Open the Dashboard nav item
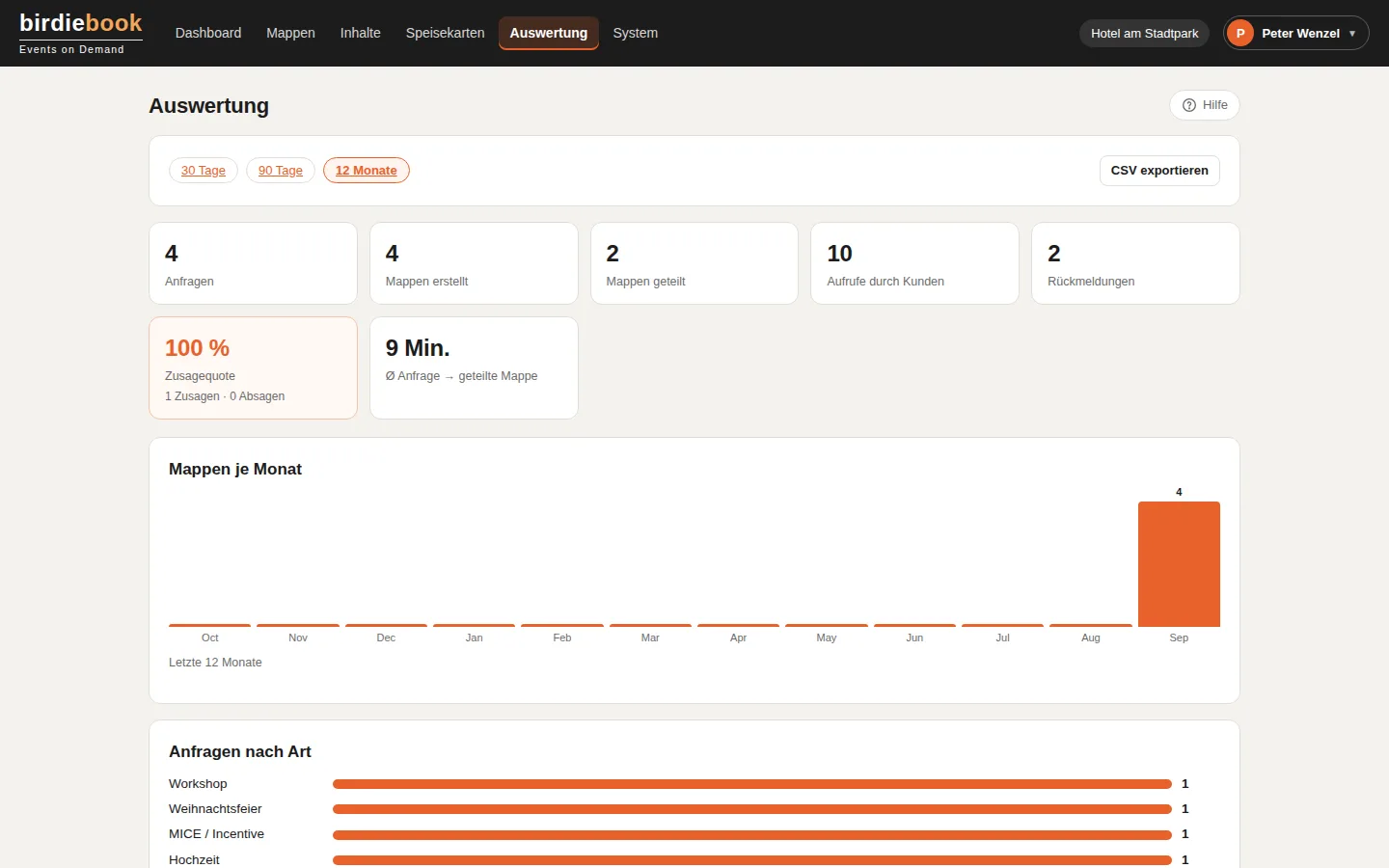1389x868 pixels. coord(208,33)
